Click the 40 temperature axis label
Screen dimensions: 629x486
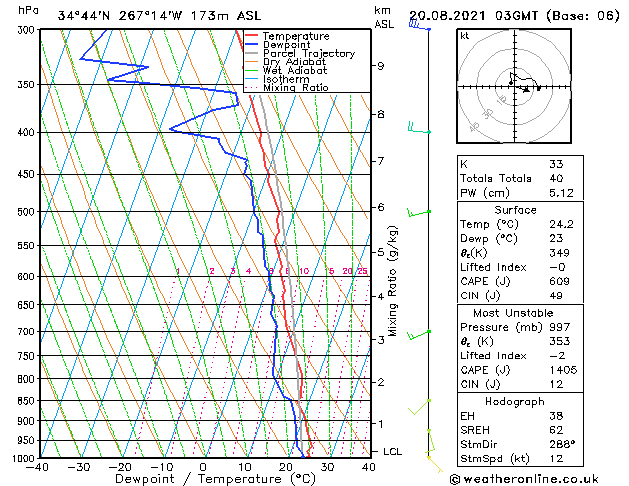[369, 467]
